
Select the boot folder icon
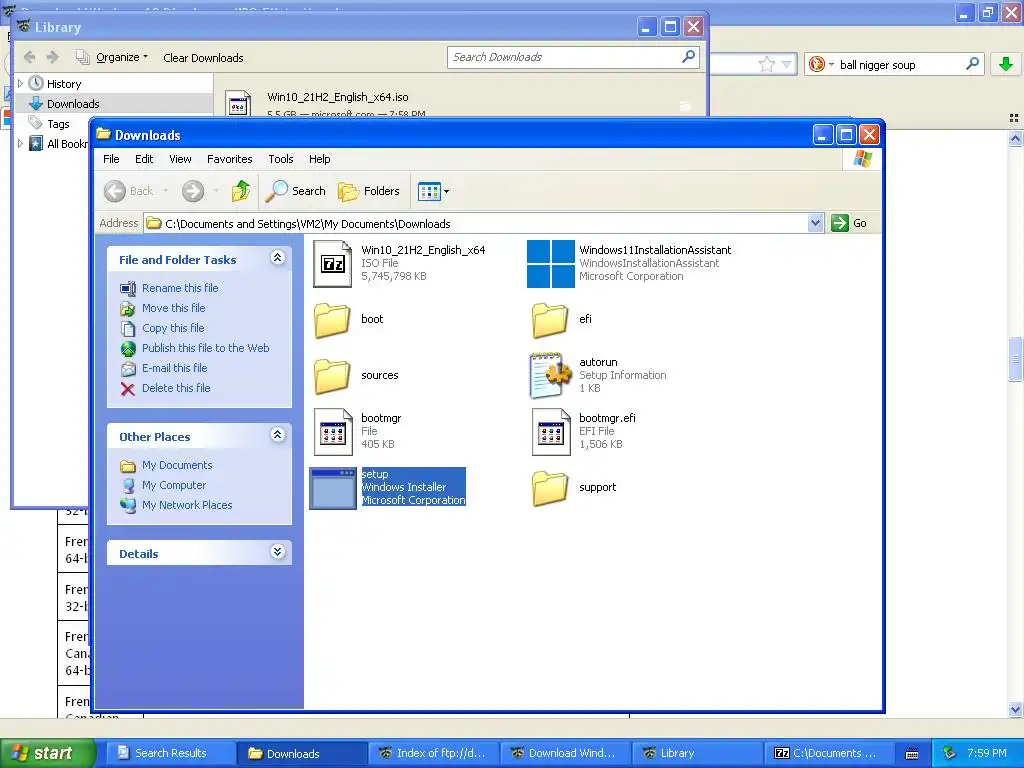(332, 320)
